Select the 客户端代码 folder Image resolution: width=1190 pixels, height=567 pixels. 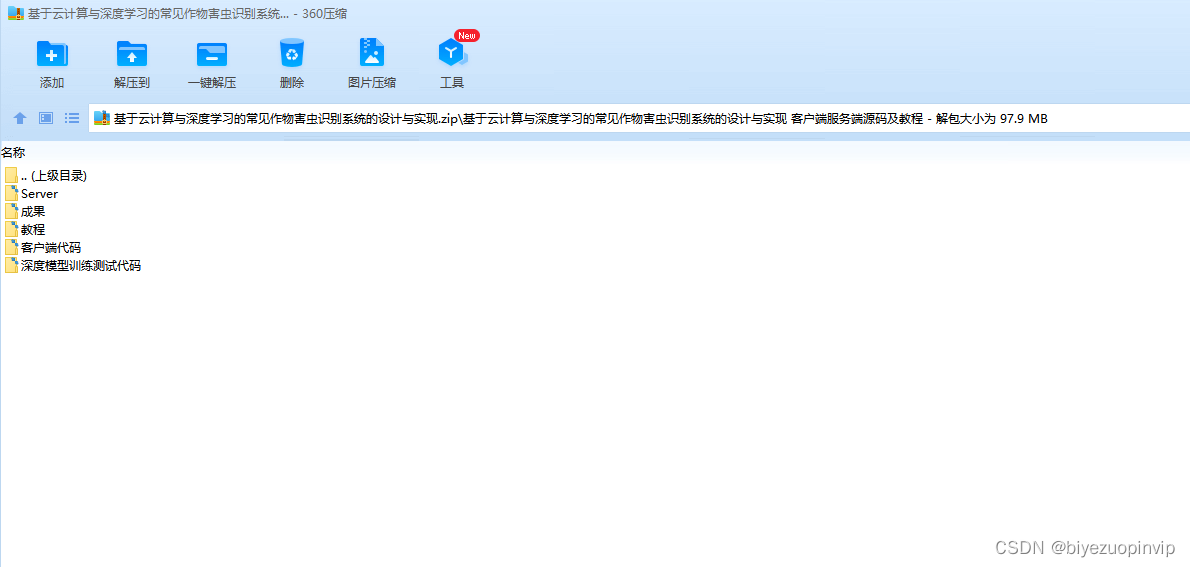point(43,247)
